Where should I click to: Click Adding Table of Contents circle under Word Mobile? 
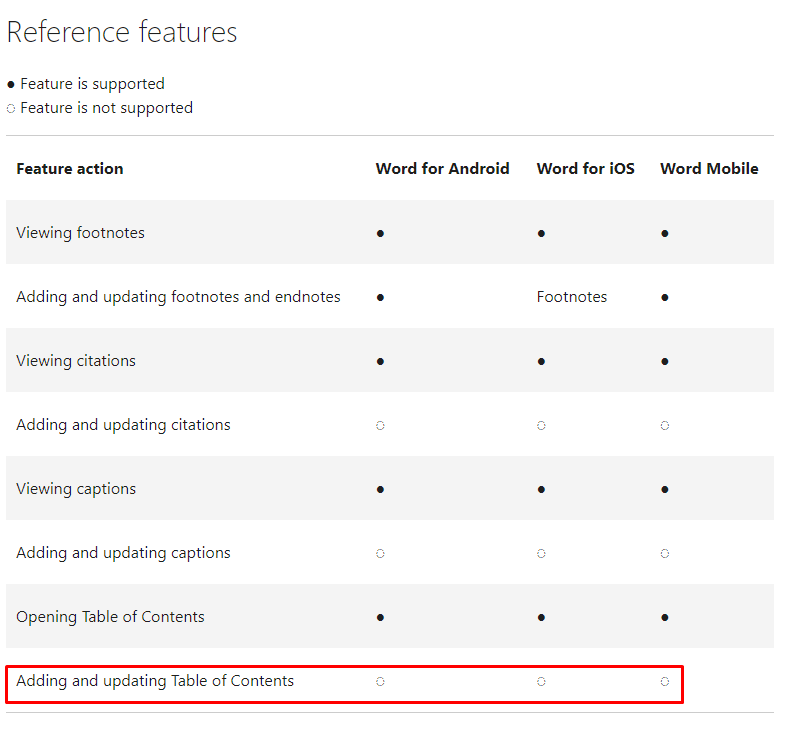coord(665,682)
